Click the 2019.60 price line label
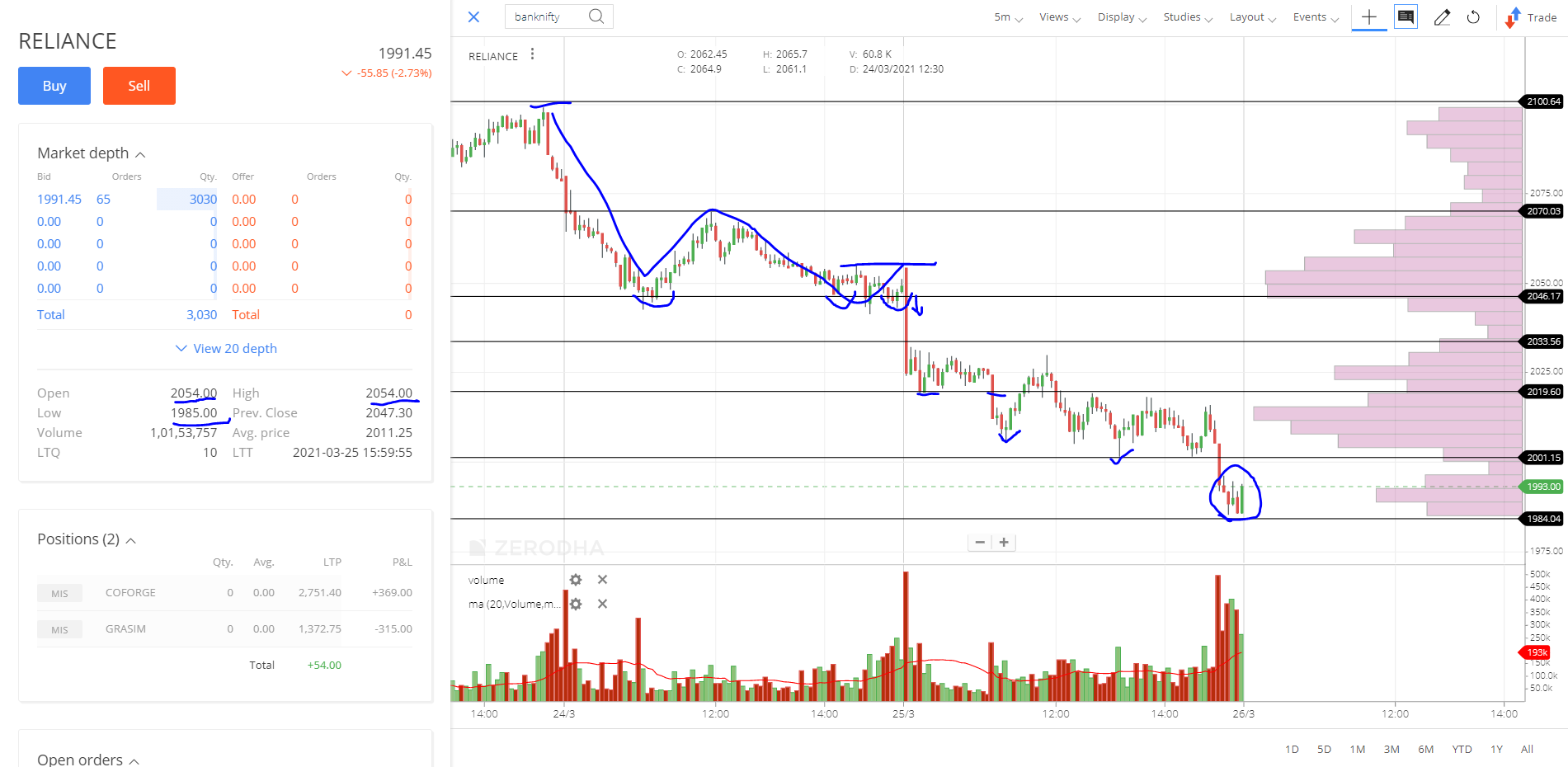Viewport: 1568px width, 767px height. [1542, 392]
